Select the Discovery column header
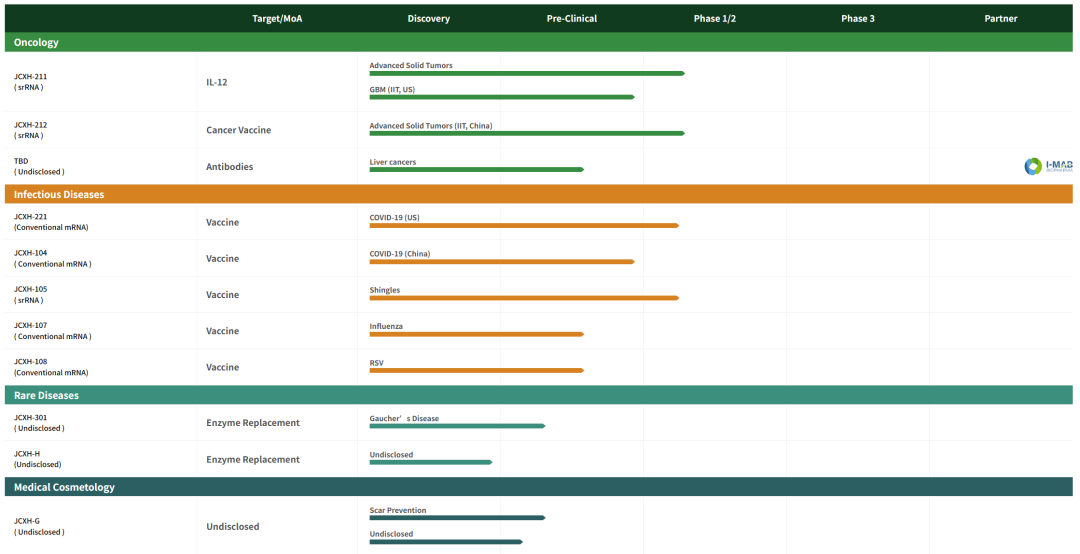 pos(428,18)
